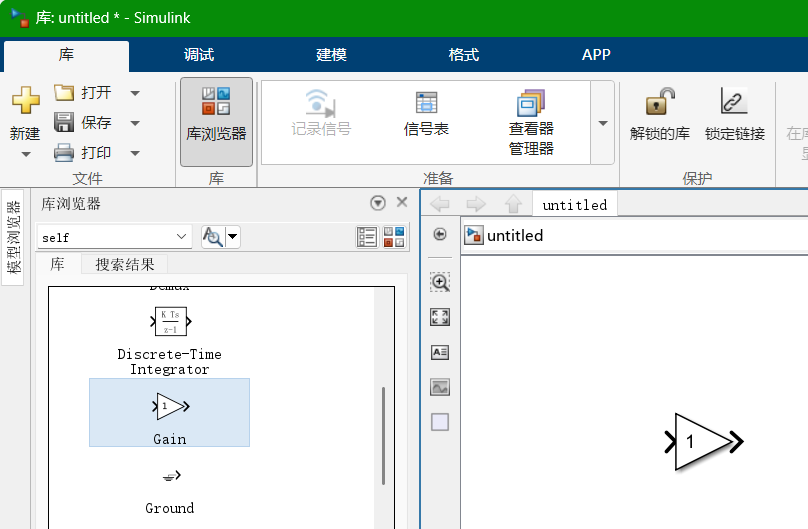Image resolution: width=808 pixels, height=529 pixels.
Task: Switch to block icon grid view
Action: (394, 237)
